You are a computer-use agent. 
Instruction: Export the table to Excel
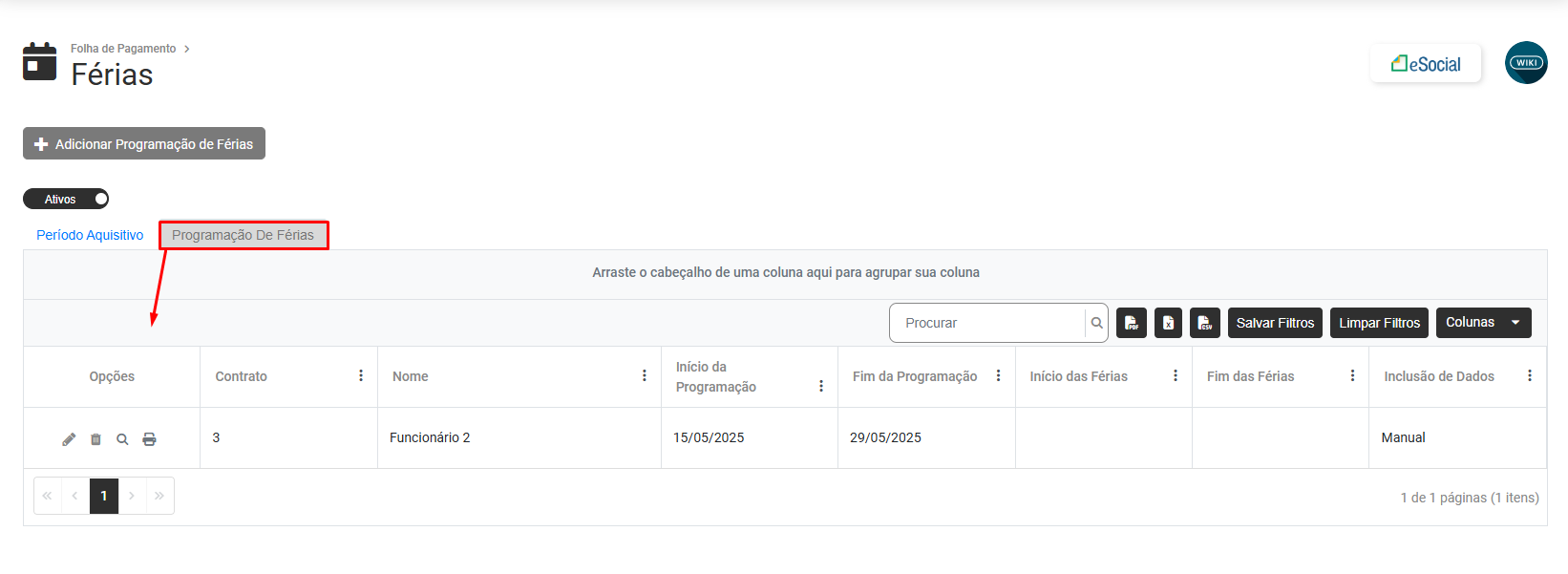[x=1168, y=323]
